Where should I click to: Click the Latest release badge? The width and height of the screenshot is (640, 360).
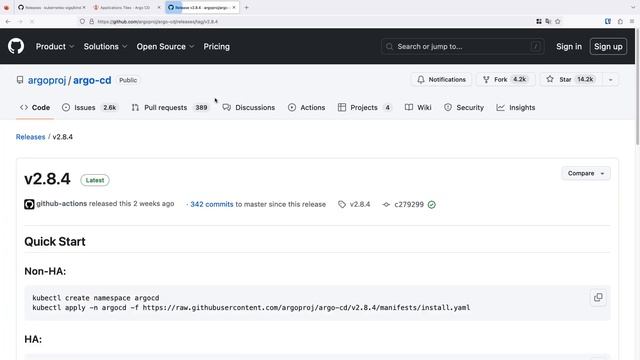(95, 180)
